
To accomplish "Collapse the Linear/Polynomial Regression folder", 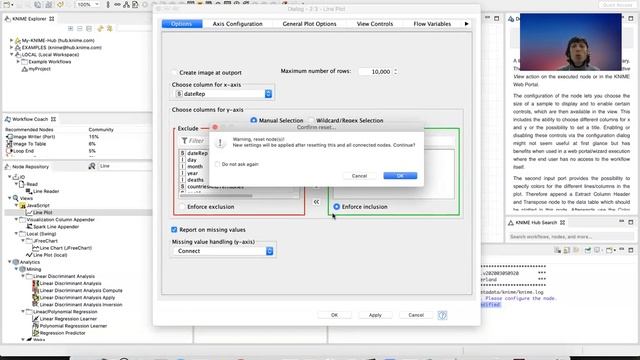I will (23, 311).
